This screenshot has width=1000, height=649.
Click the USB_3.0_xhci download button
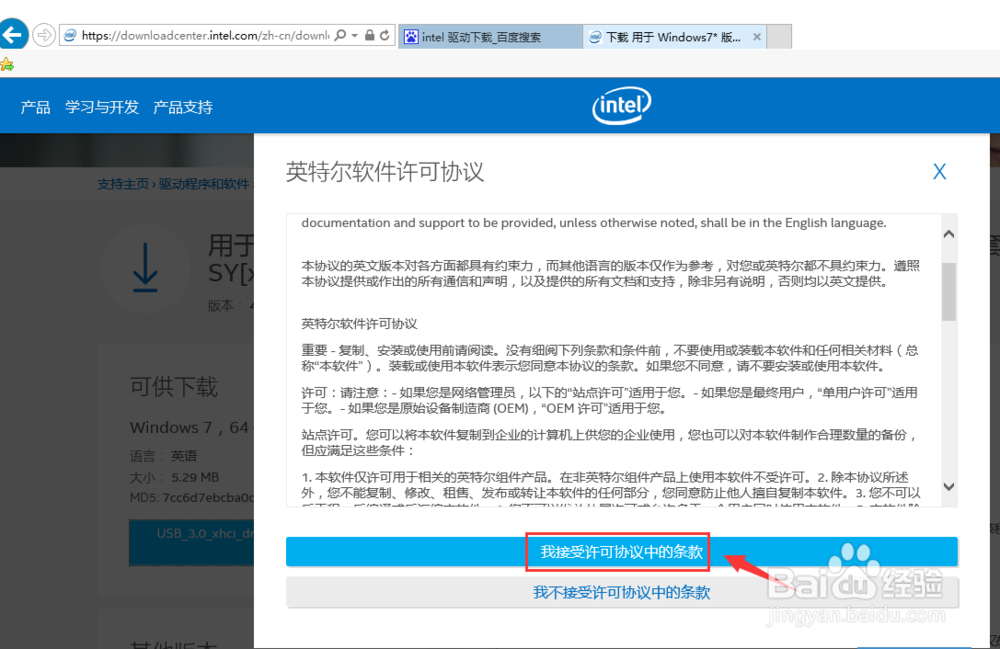click(192, 543)
